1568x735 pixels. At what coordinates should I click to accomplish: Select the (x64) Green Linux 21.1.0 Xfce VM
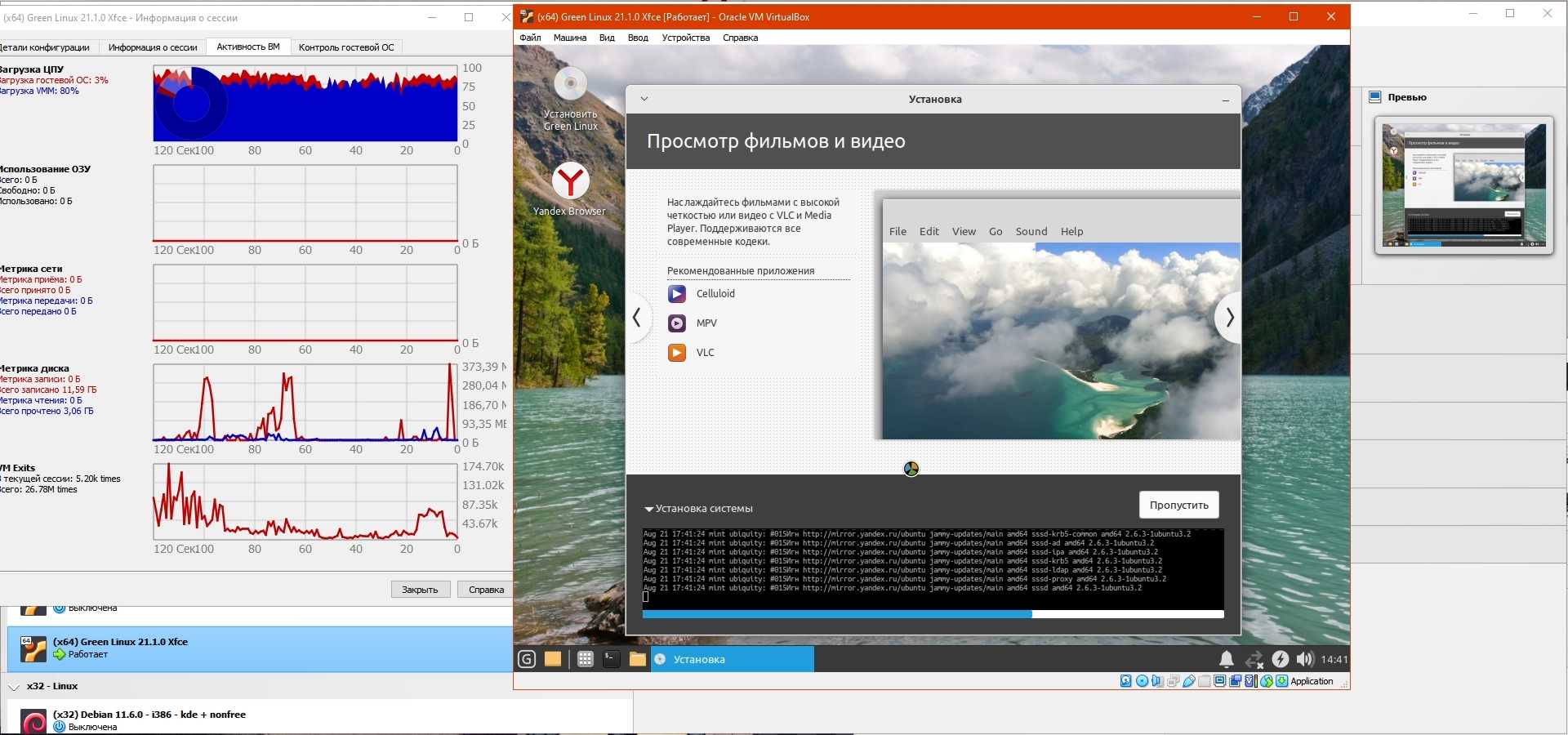click(260, 649)
